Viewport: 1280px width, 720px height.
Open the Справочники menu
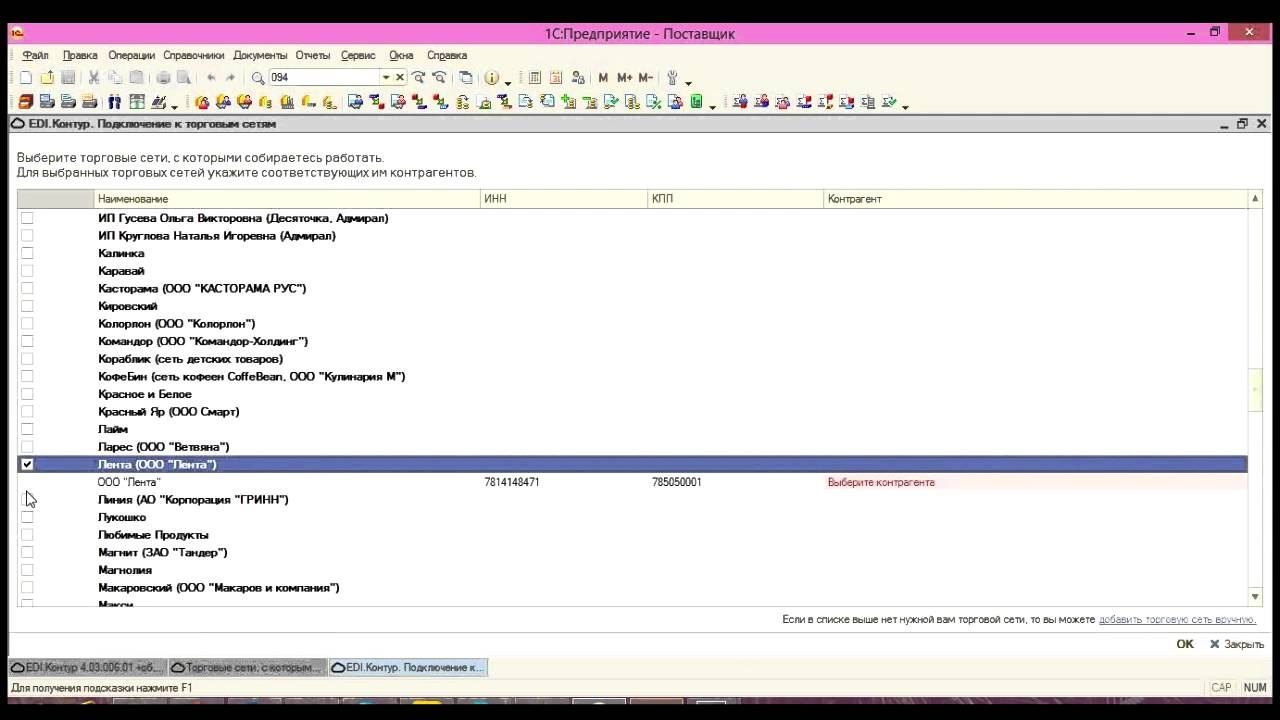click(193, 55)
